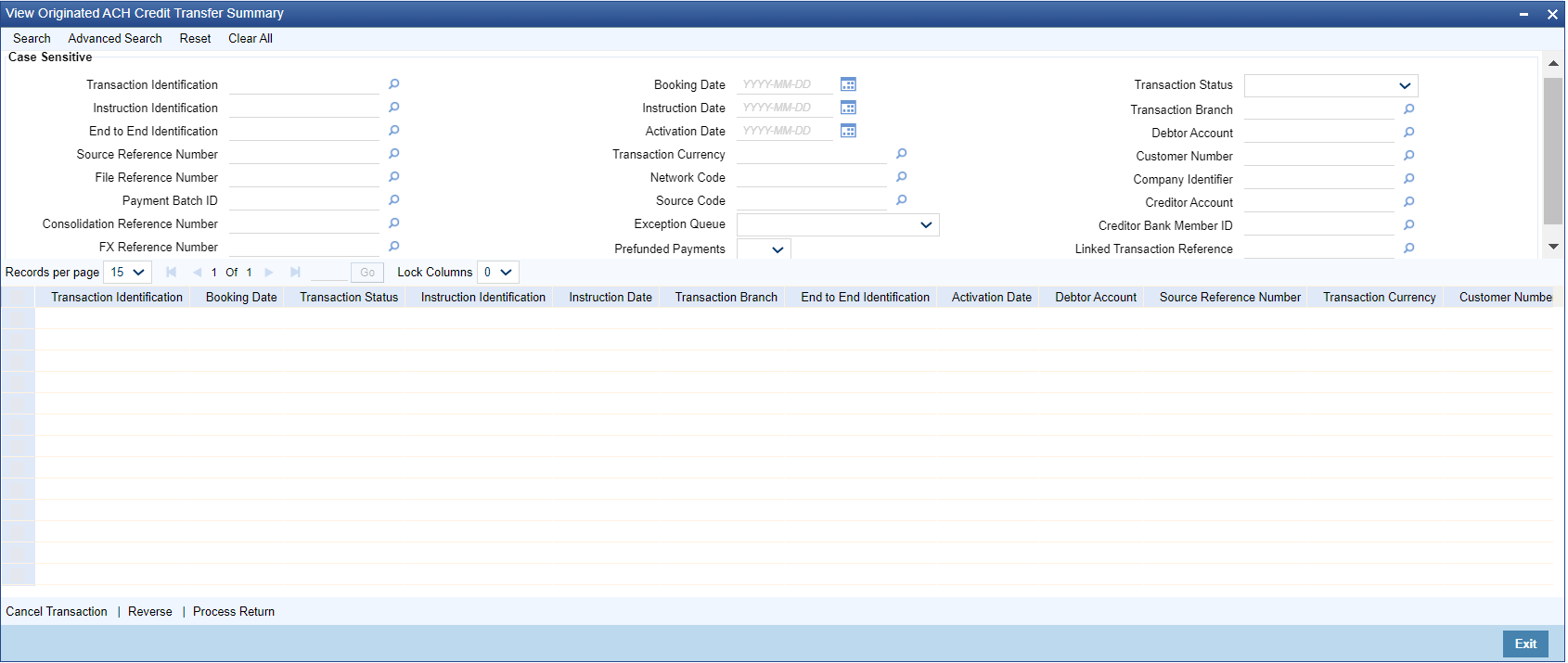This screenshot has width=1568, height=663.
Task: Expand the Transaction Status dropdown
Action: [x=1330, y=85]
